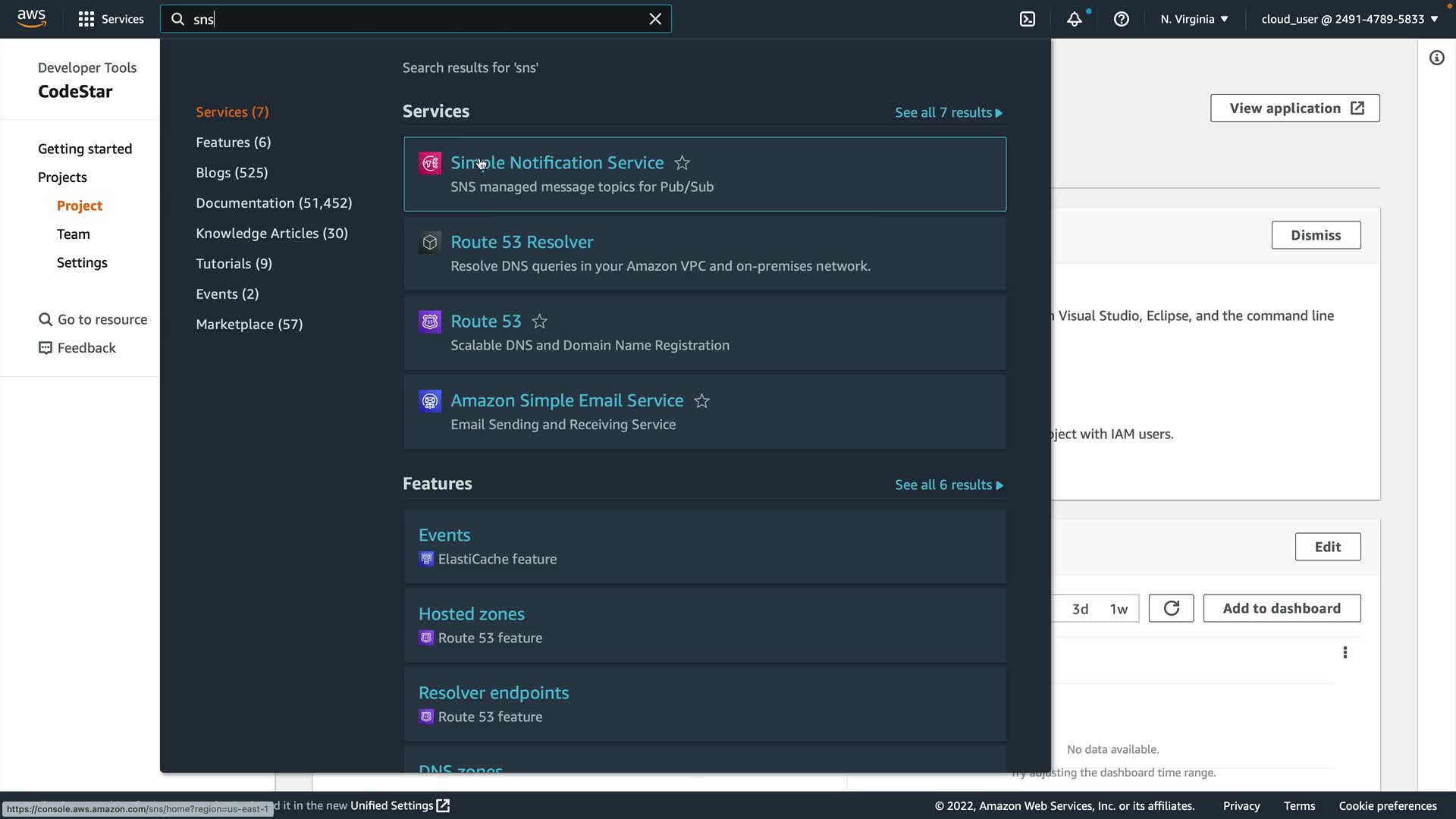Viewport: 1456px width, 819px height.
Task: Open the info panel icon
Action: 1436,58
